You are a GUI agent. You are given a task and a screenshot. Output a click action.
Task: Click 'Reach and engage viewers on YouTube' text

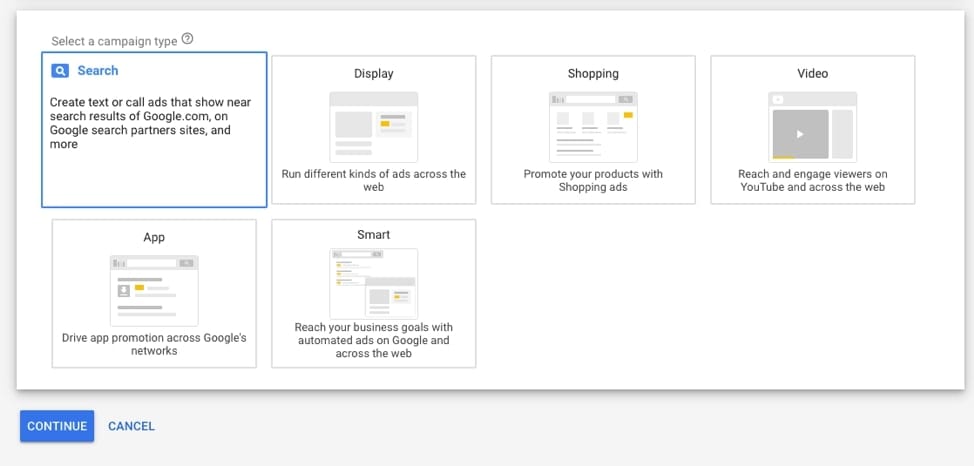(x=812, y=180)
